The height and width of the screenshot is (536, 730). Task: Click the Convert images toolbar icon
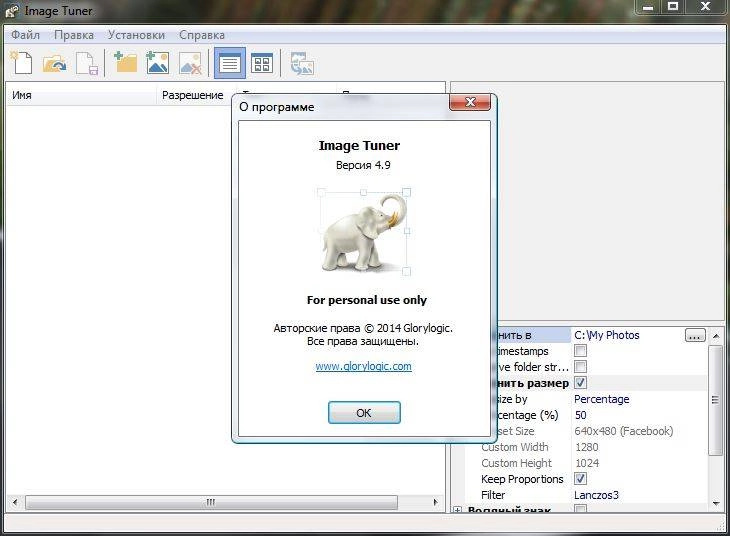302,63
